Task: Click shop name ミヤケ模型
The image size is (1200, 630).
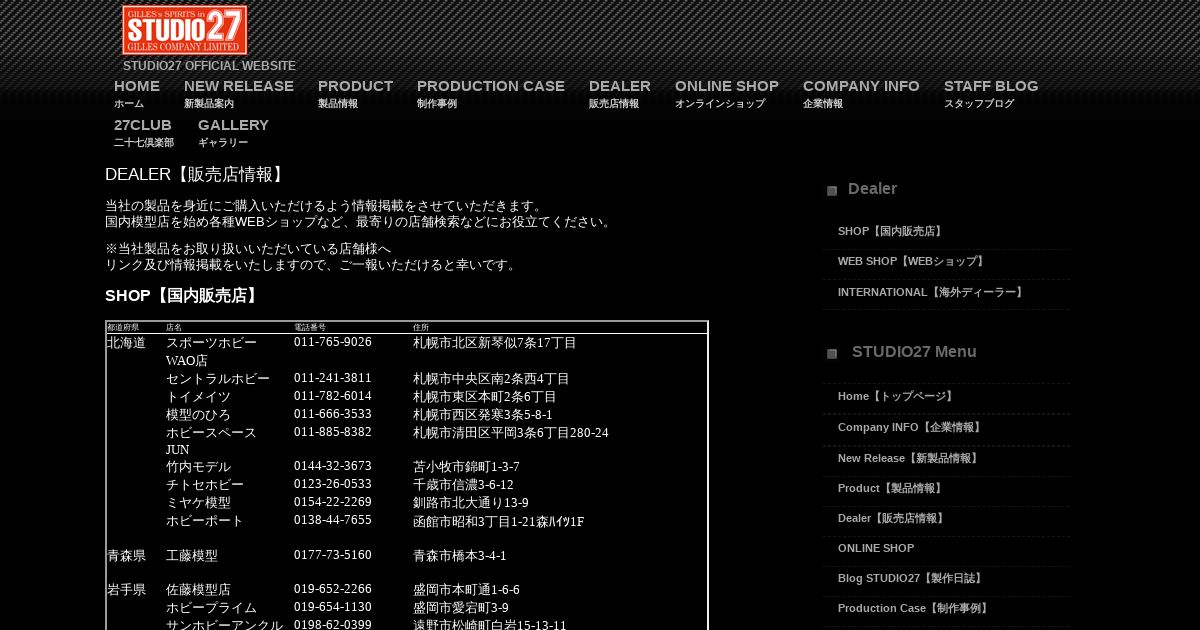Action: point(198,503)
